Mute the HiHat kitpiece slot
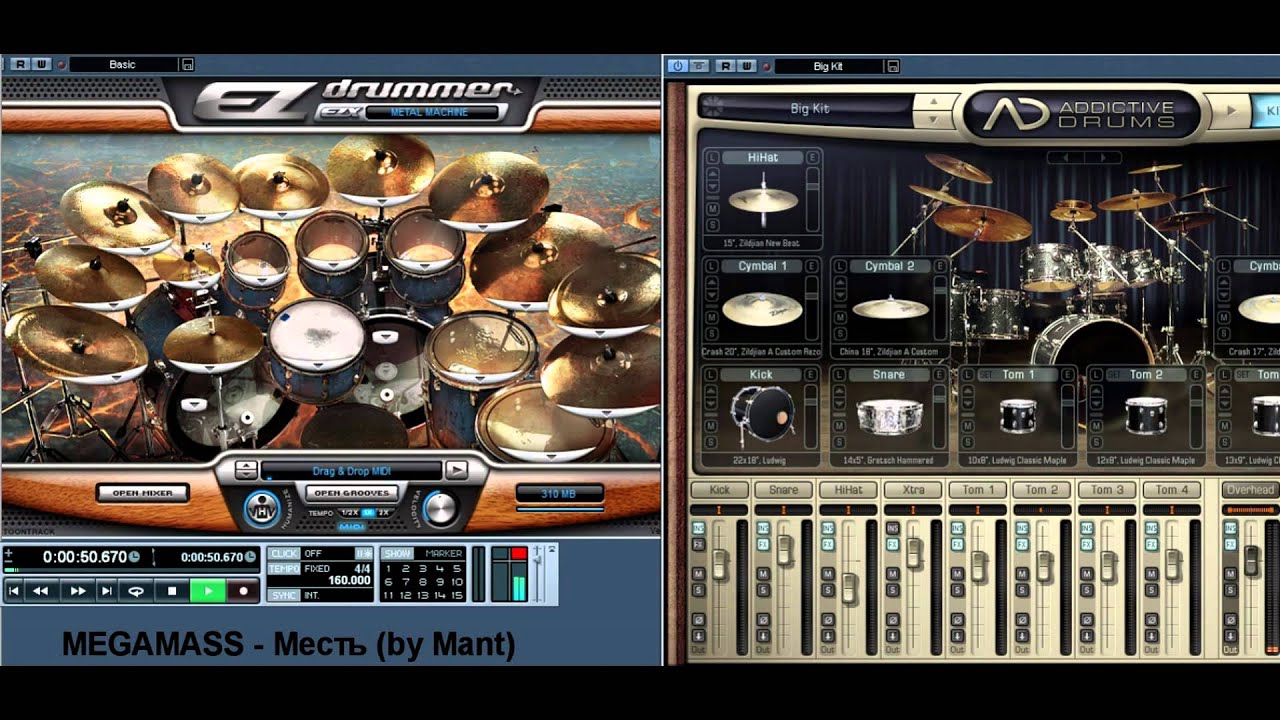 (x=711, y=209)
